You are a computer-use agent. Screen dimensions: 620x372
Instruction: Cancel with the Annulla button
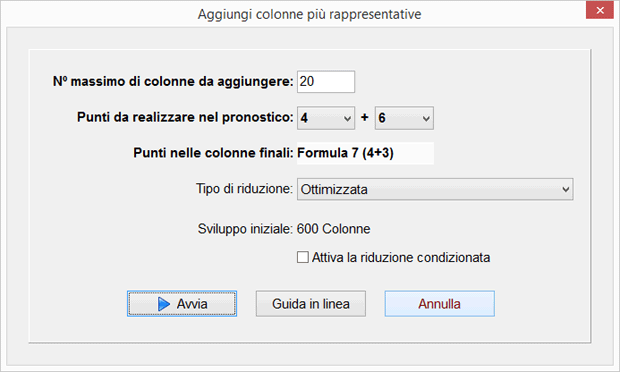440,304
